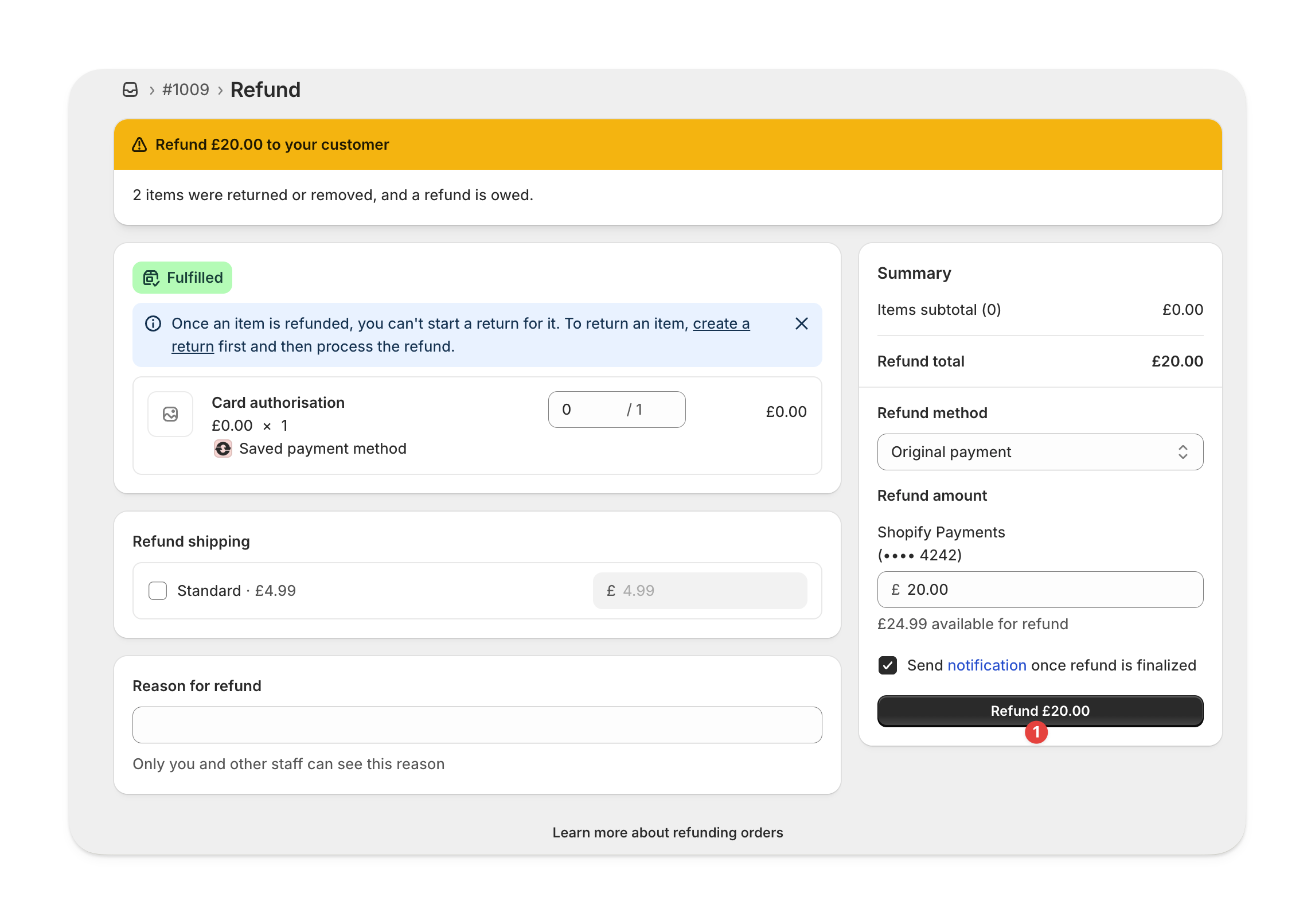The height and width of the screenshot is (924, 1315).
Task: Click the red notification badge marked 1
Action: (x=1036, y=732)
